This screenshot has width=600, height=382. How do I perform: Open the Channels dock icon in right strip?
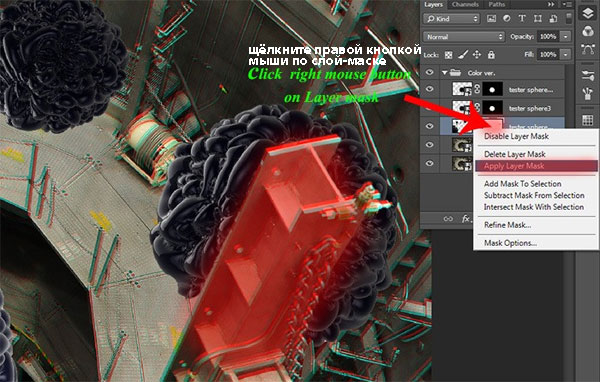click(587, 31)
